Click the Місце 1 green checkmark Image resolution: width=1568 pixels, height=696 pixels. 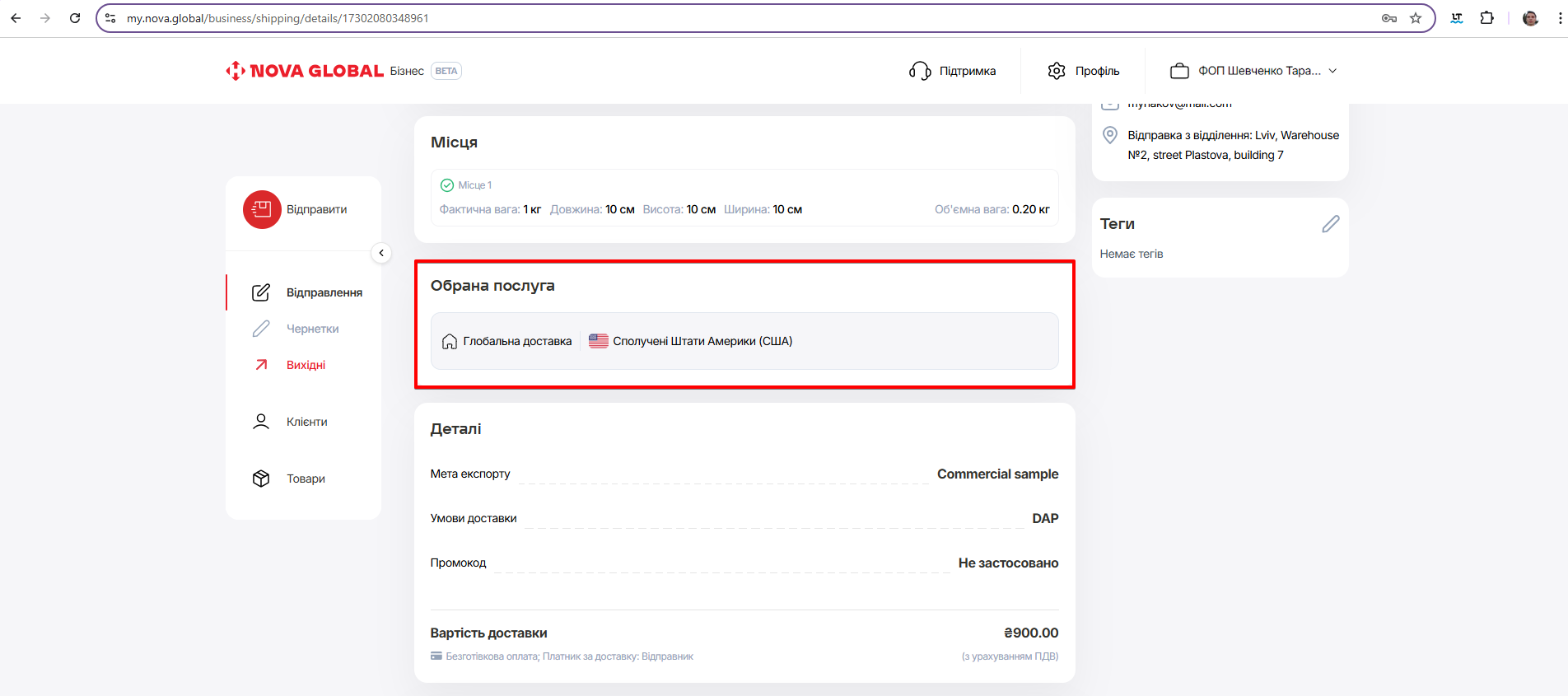pyautogui.click(x=447, y=185)
